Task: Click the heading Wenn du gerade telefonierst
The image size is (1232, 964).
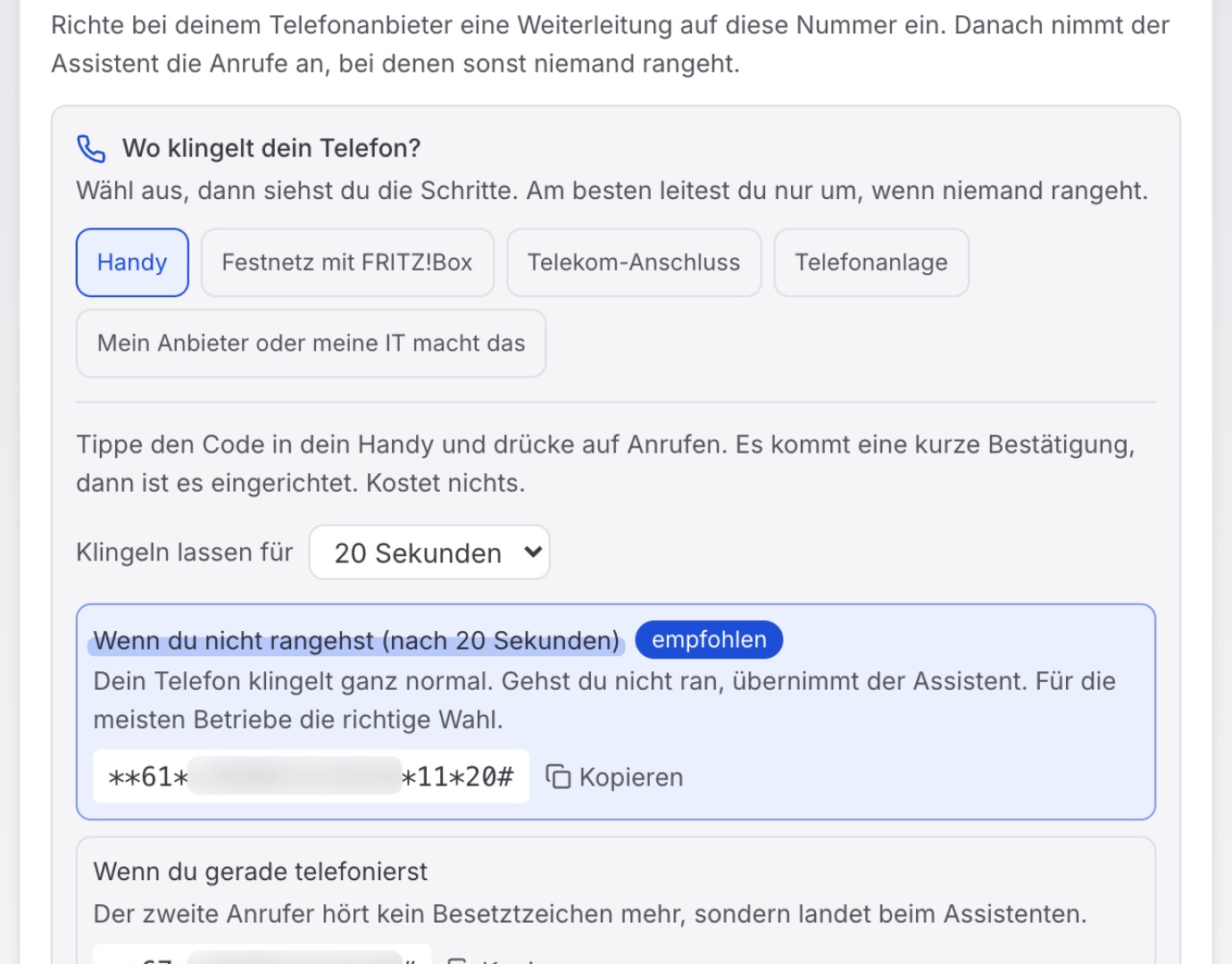Action: tap(261, 871)
